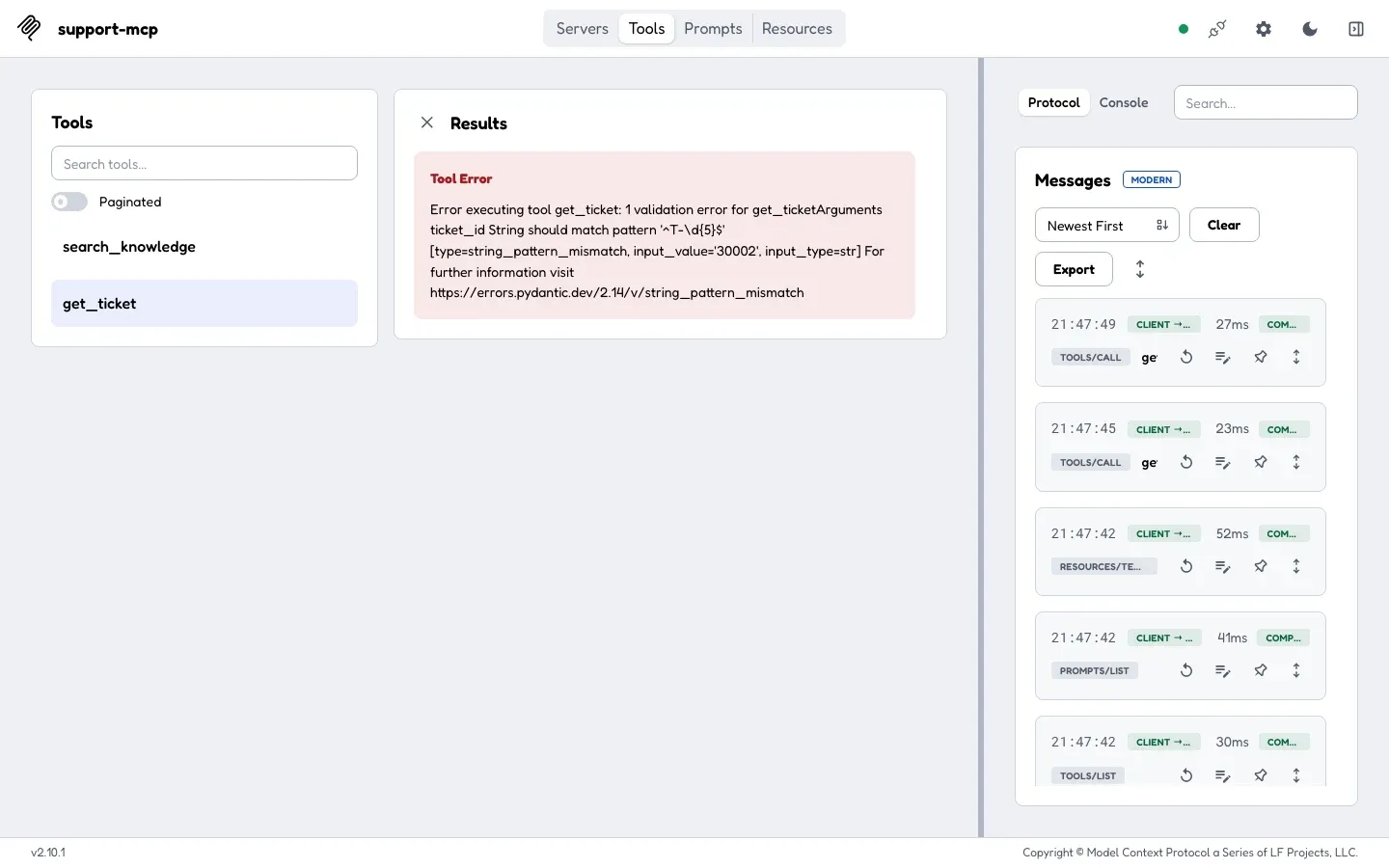Pin the 21:47:45 tools/call message
Image resolution: width=1389 pixels, height=868 pixels.
1261,462
